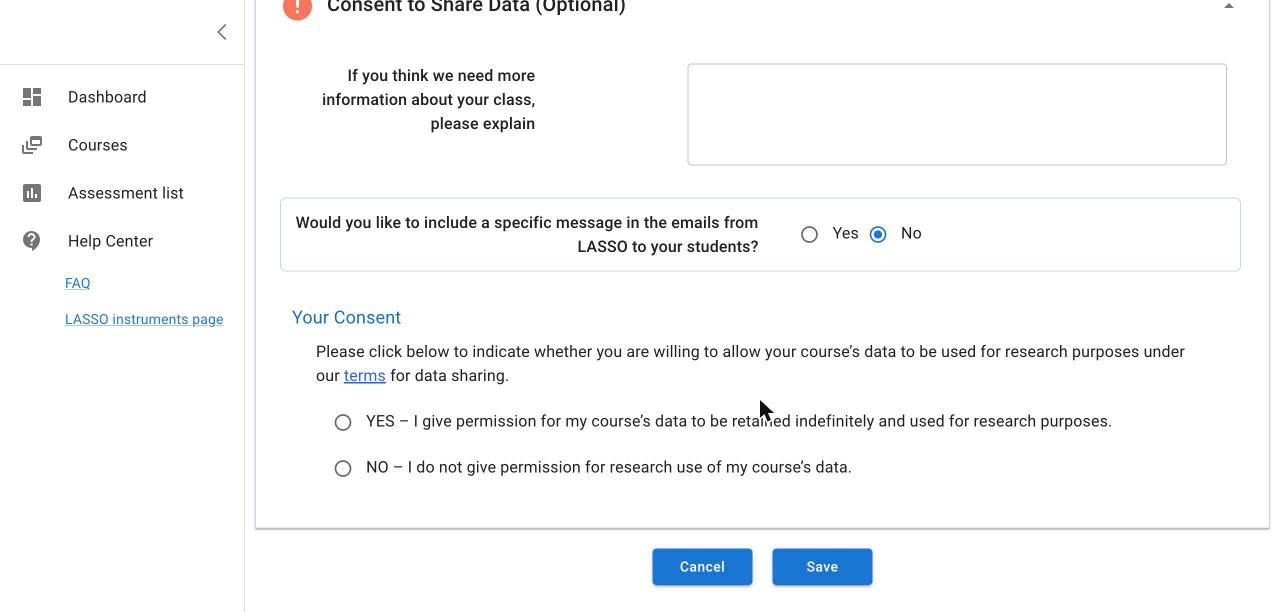The width and height of the screenshot is (1280, 612).
Task: Click the Assessment list chart icon
Action: pyautogui.click(x=32, y=193)
